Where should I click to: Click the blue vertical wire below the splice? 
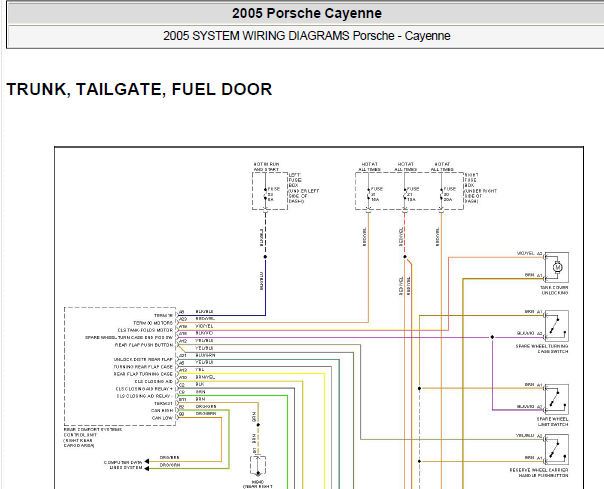pos(265,287)
